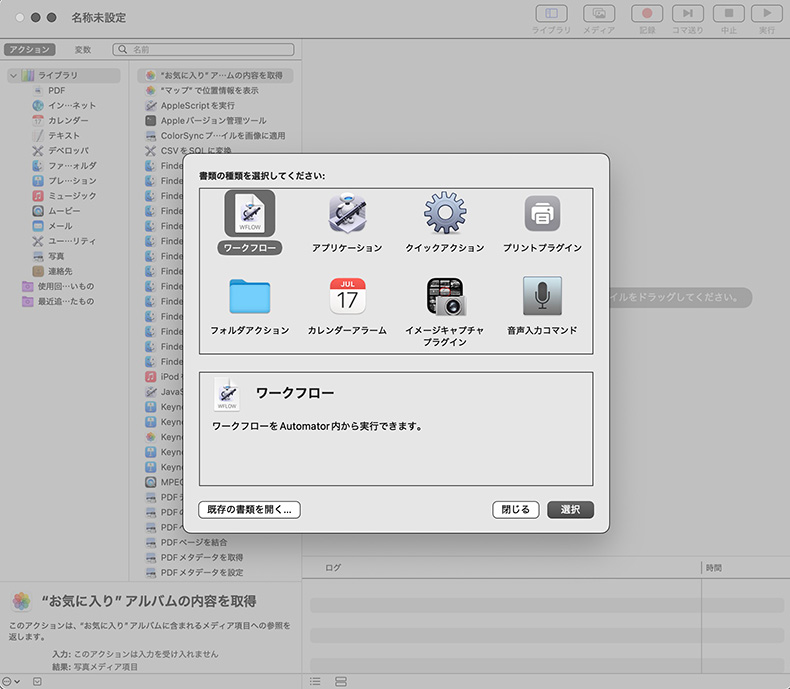
Task: Select AppleScriptを実行 action
Action: coord(198,106)
